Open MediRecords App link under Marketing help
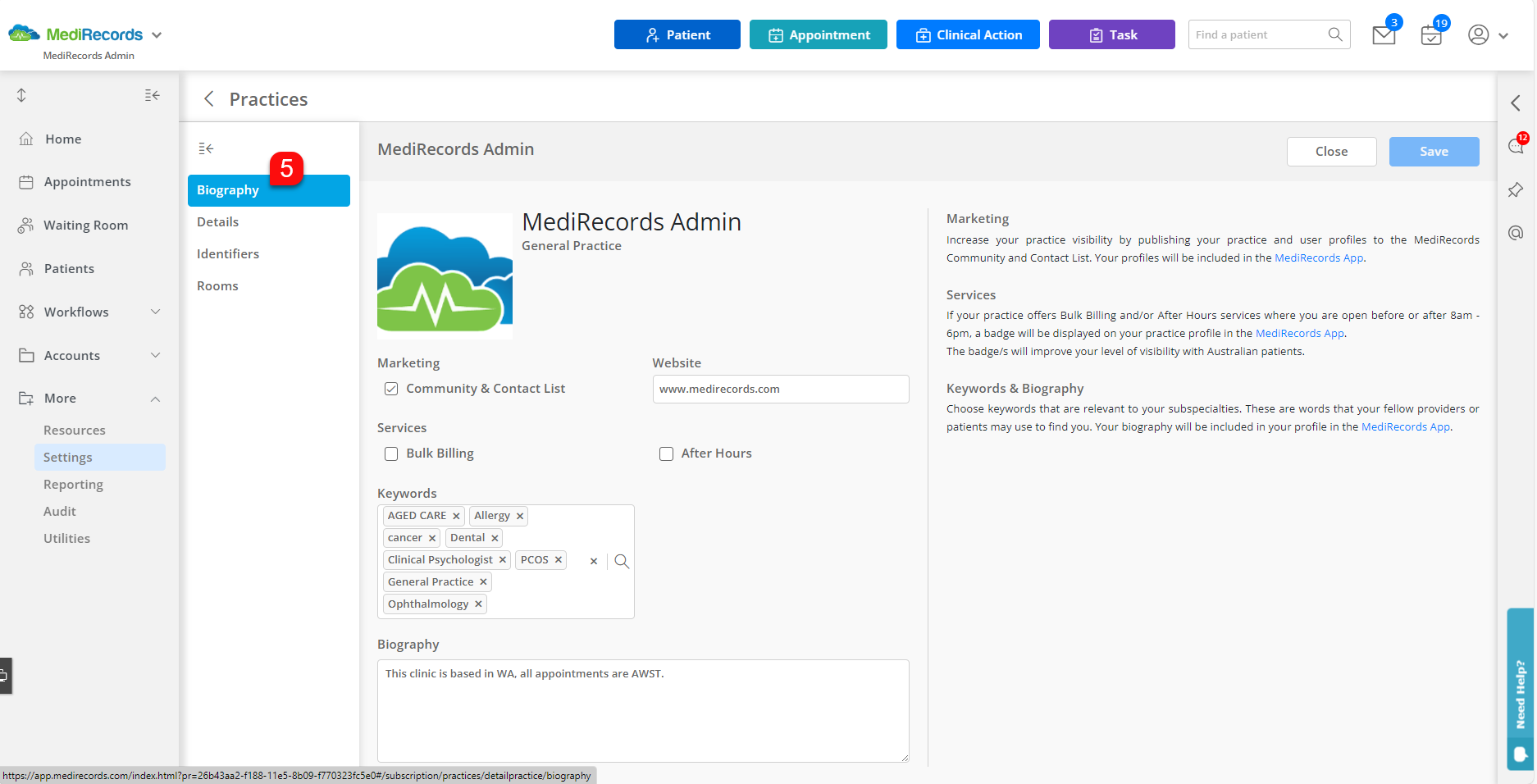1537x784 pixels. click(x=1319, y=258)
